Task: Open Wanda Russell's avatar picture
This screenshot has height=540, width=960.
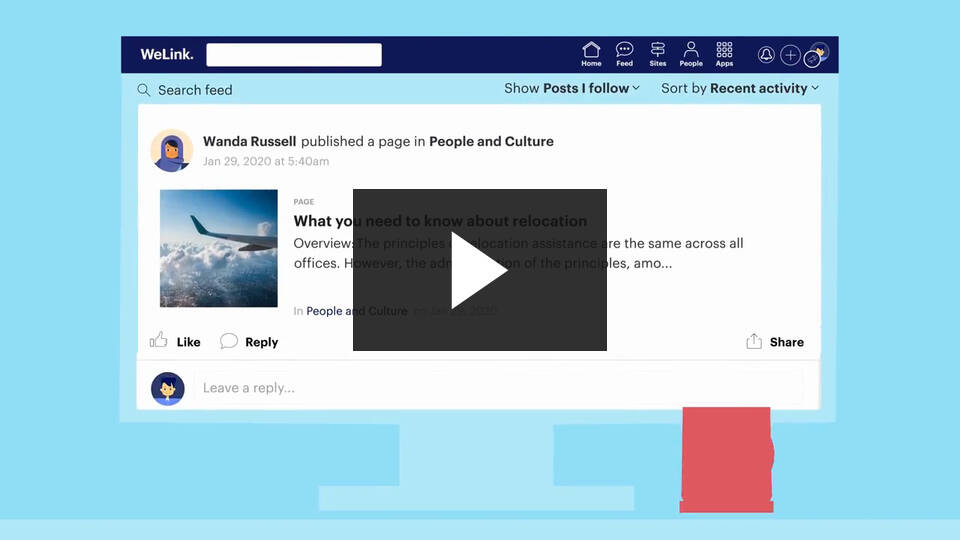Action: (x=171, y=151)
